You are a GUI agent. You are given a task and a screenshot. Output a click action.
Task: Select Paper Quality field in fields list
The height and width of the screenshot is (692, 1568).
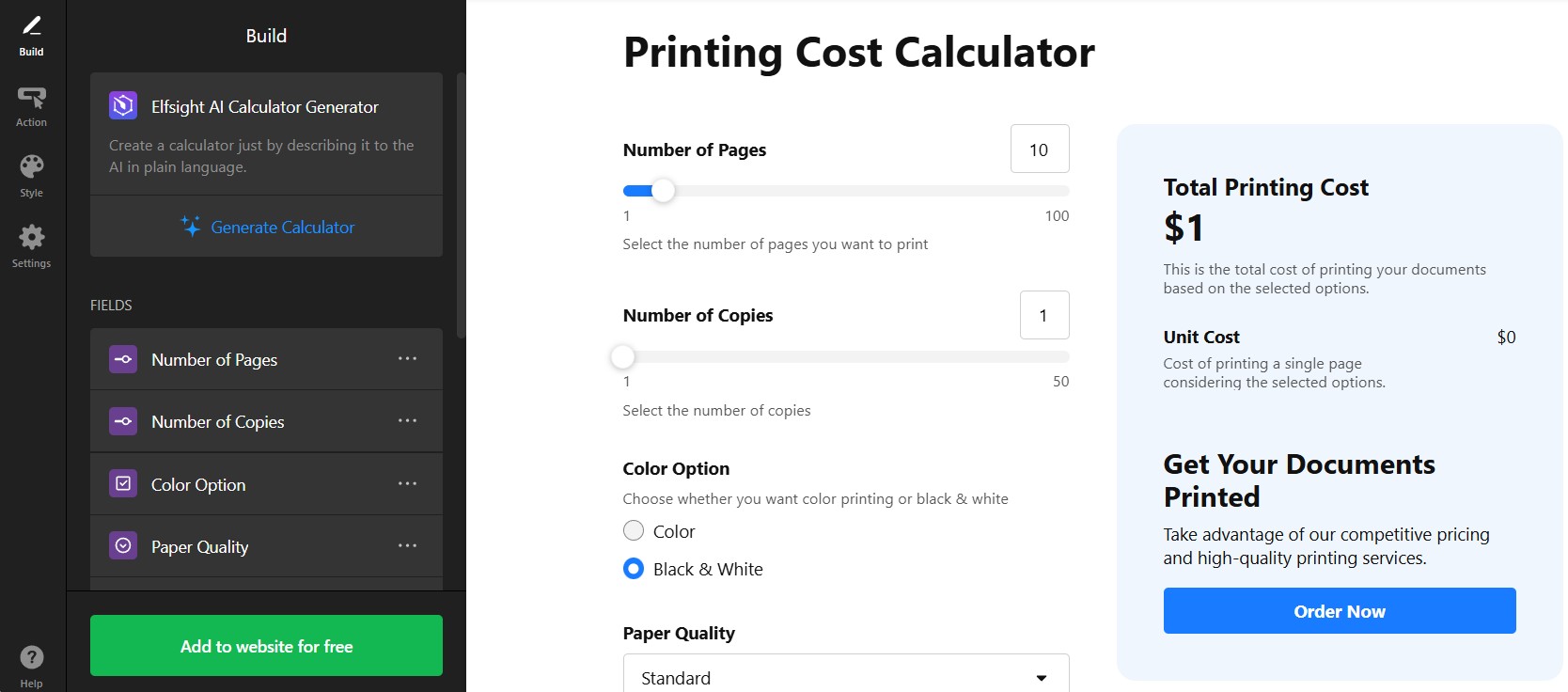pyautogui.click(x=266, y=546)
